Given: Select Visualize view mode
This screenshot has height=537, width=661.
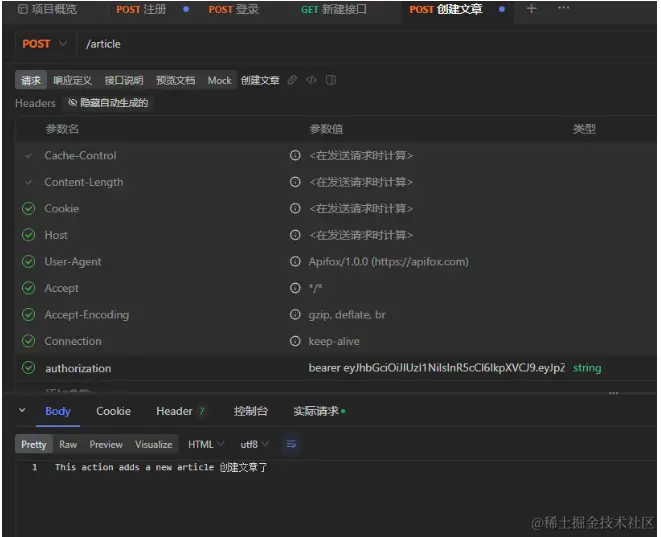Looking at the screenshot, I should point(153,444).
